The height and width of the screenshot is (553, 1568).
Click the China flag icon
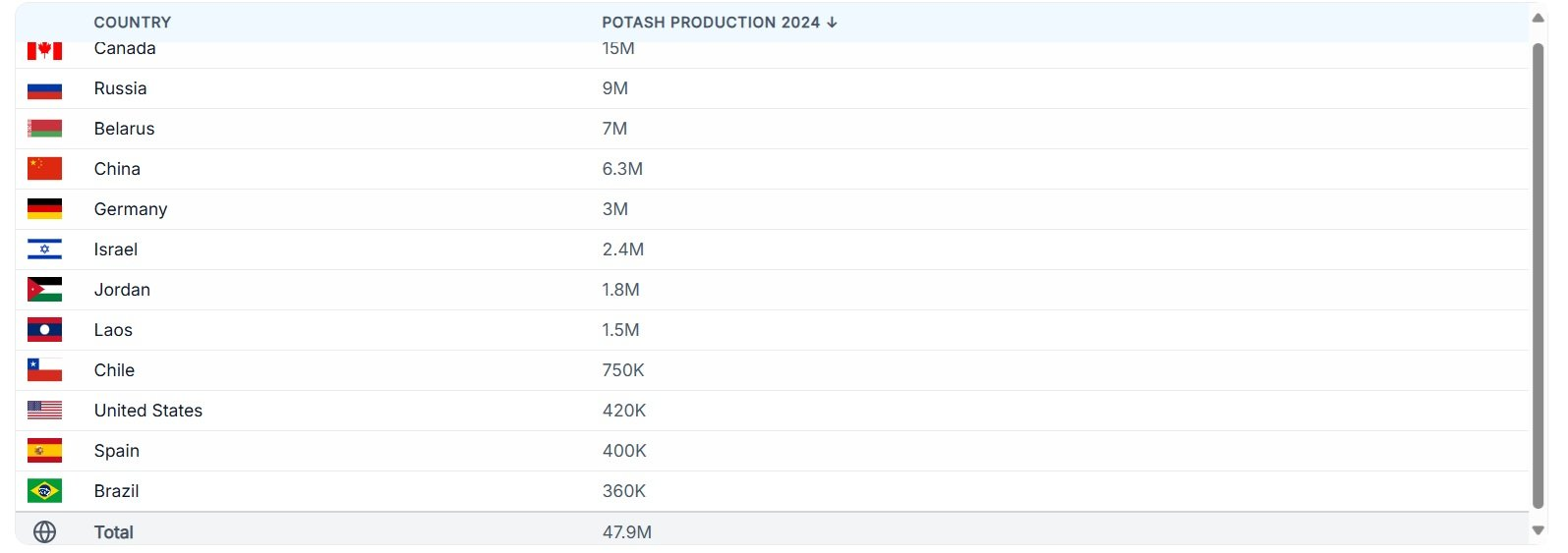(x=44, y=169)
